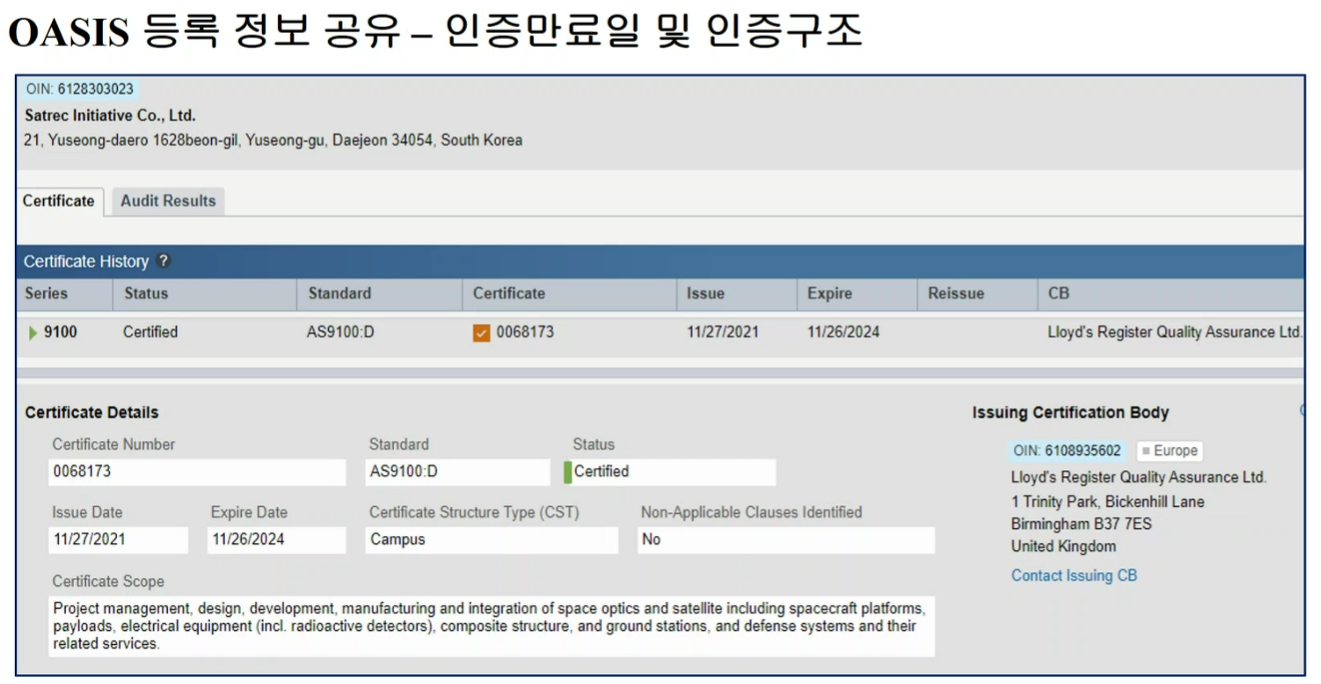
Task: Click the green Certified status indicator
Action: pyautogui.click(x=568, y=472)
